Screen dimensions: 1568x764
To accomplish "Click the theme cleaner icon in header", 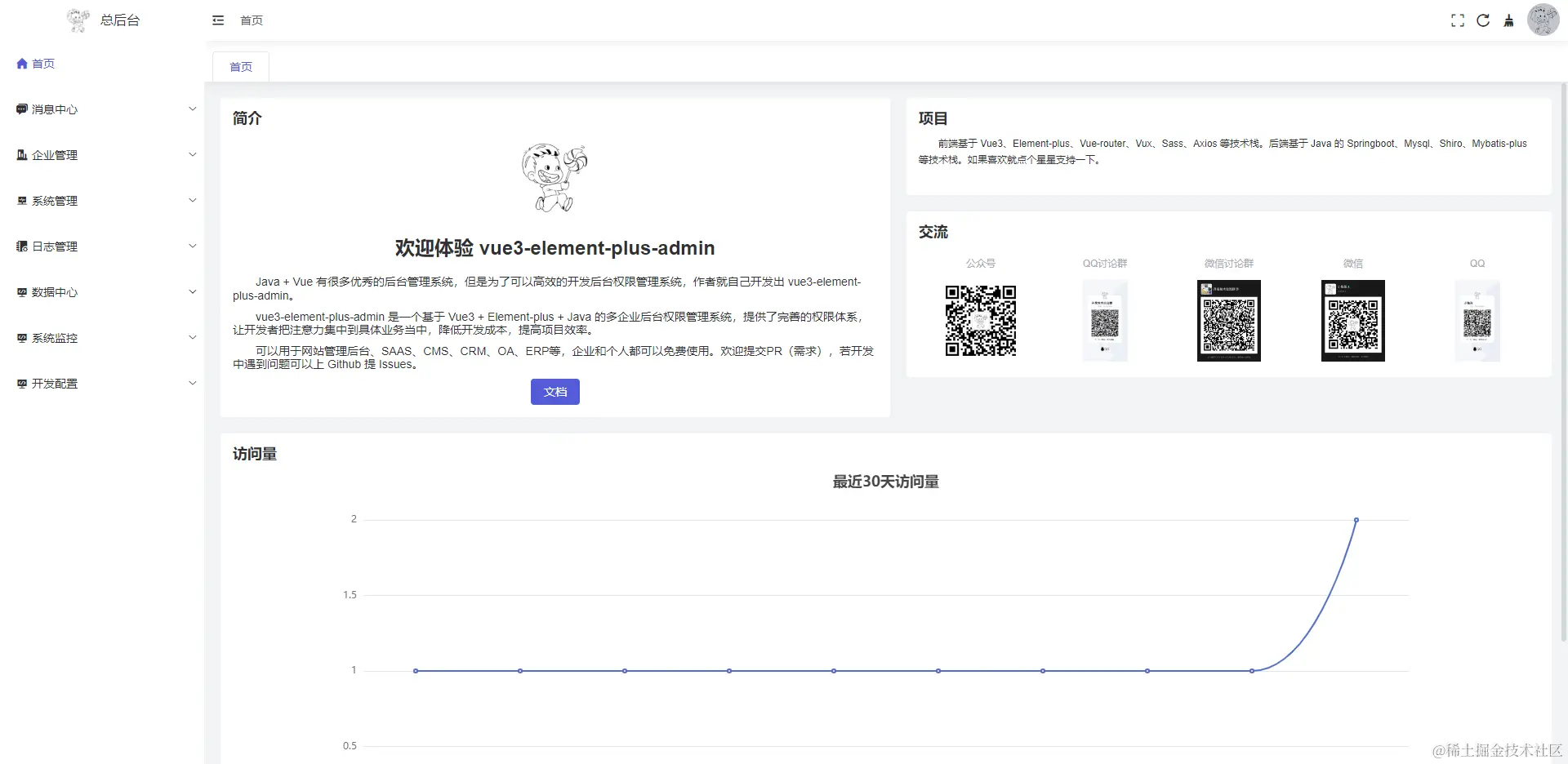I will [x=1509, y=20].
